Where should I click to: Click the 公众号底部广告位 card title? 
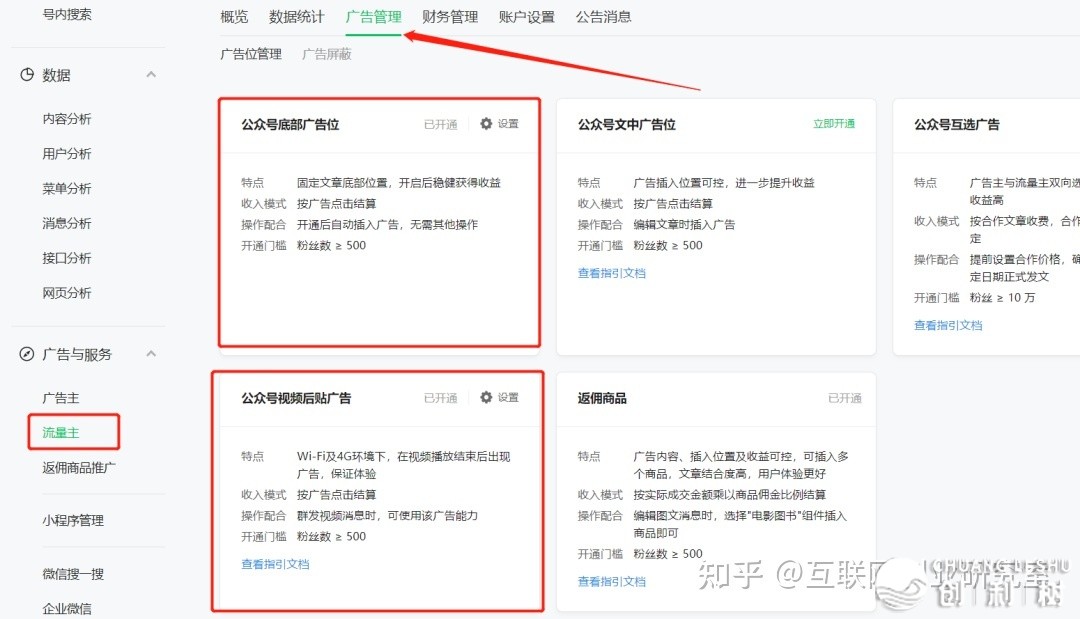pos(290,125)
